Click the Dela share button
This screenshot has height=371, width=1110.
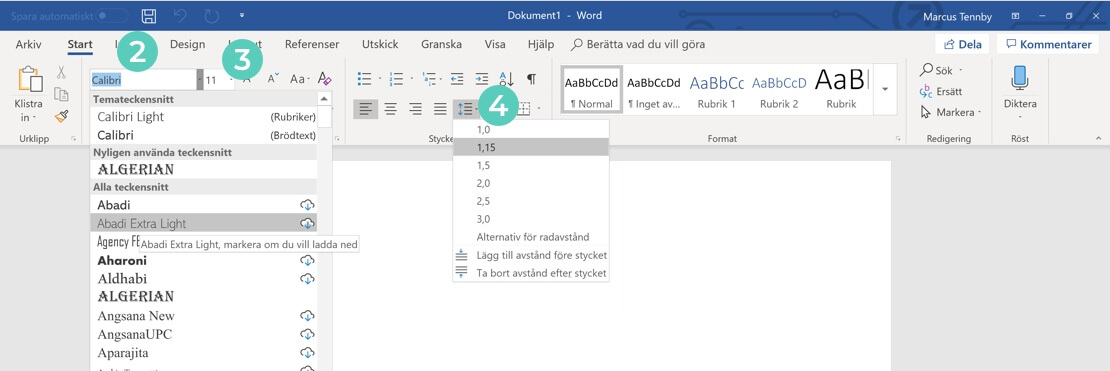coord(961,44)
